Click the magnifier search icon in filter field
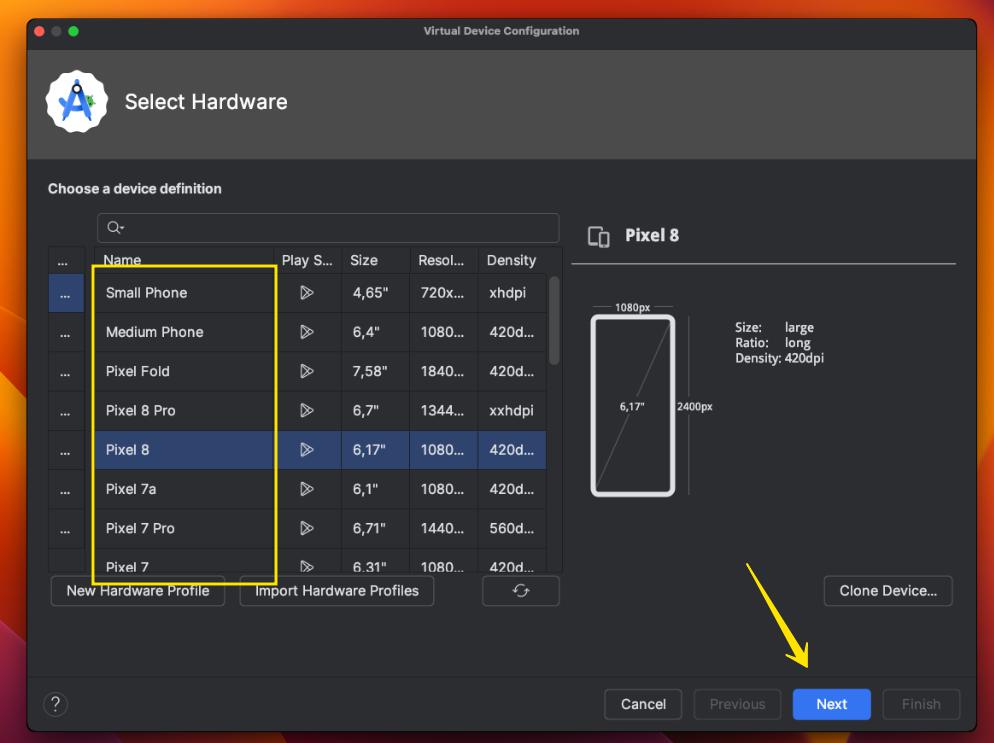 115,228
